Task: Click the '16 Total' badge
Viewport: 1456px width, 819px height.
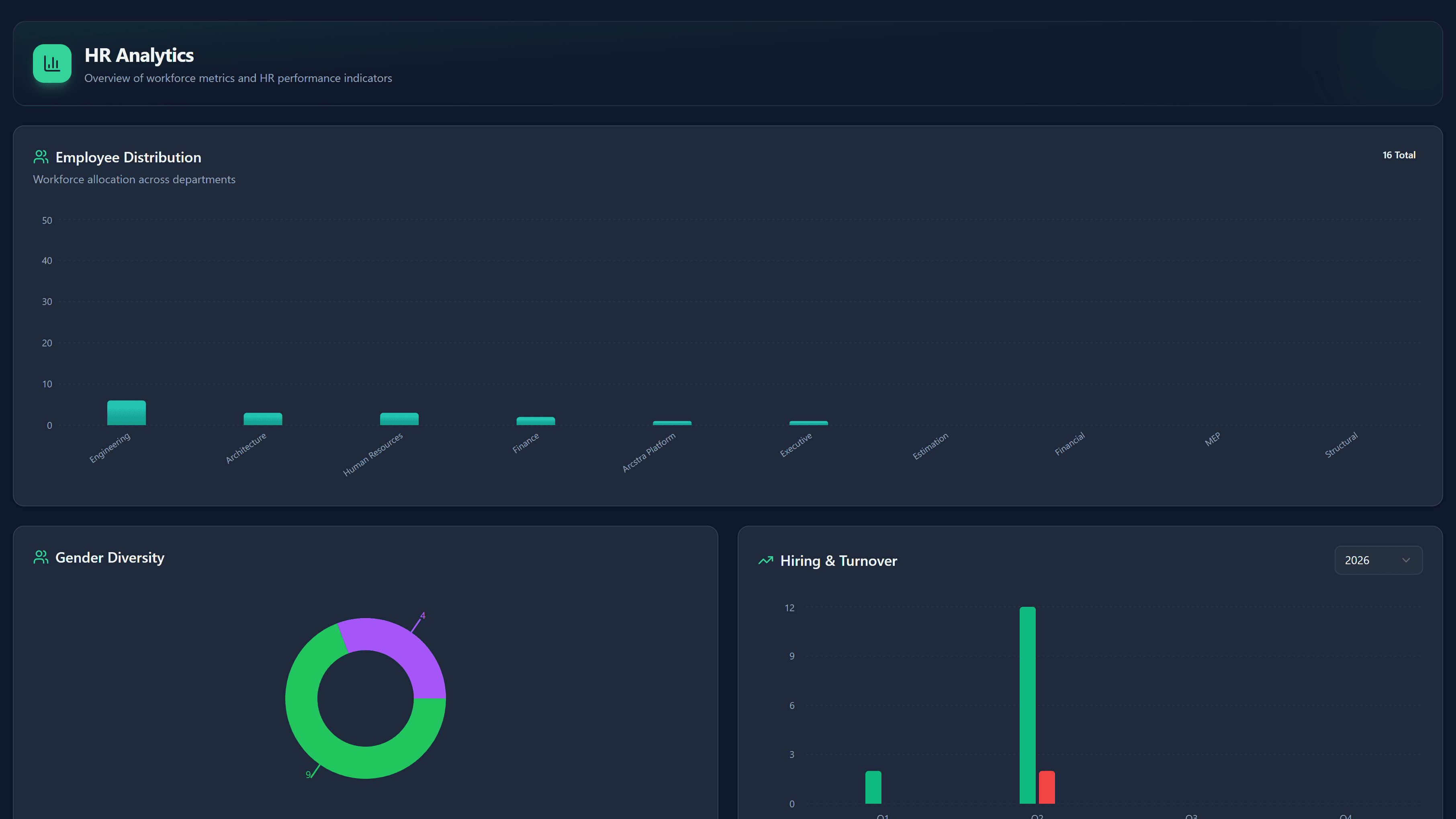Action: [x=1399, y=155]
